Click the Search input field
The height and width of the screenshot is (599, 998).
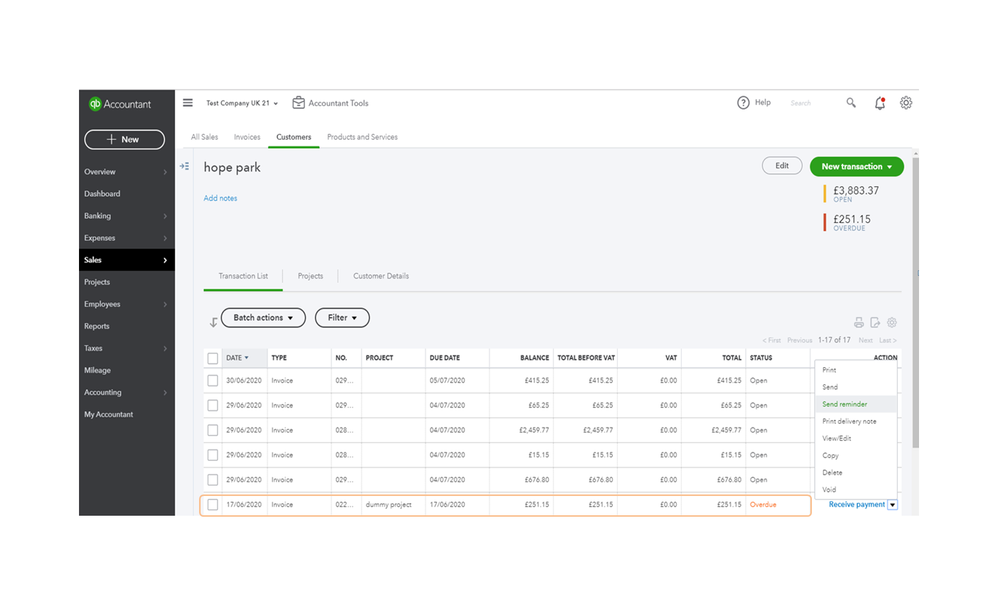click(x=810, y=103)
